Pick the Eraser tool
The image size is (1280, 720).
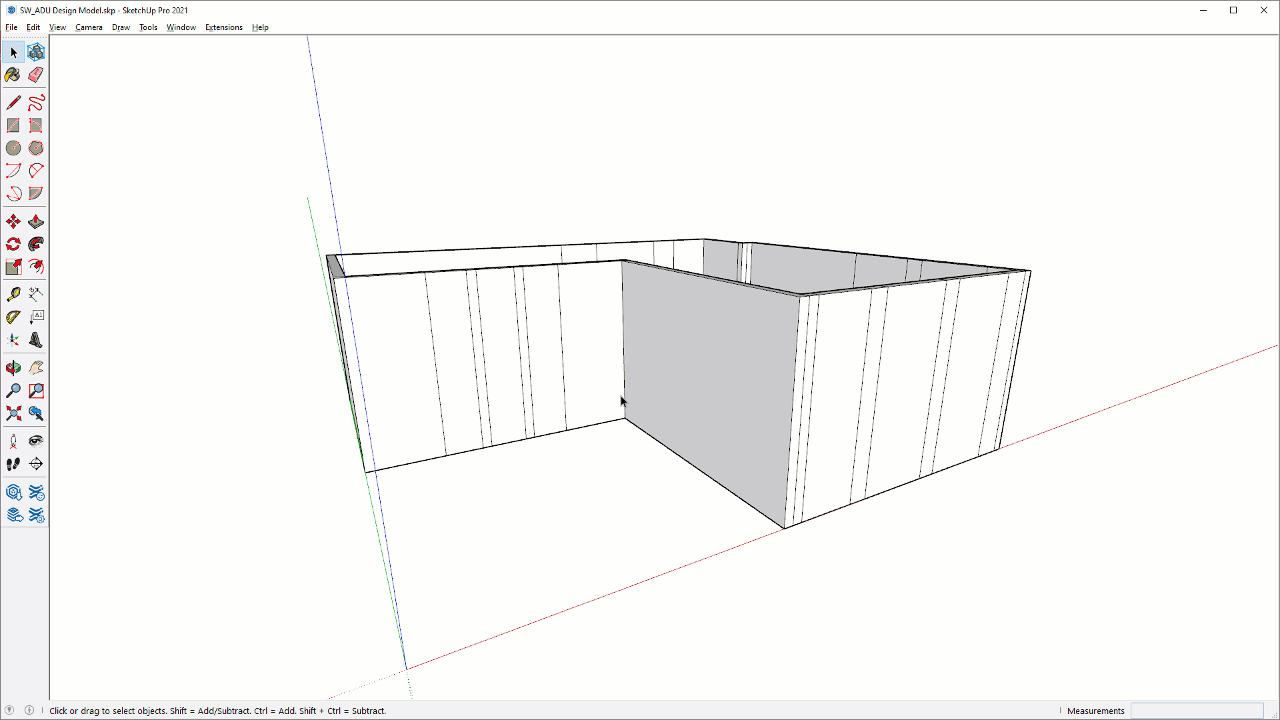[36, 75]
